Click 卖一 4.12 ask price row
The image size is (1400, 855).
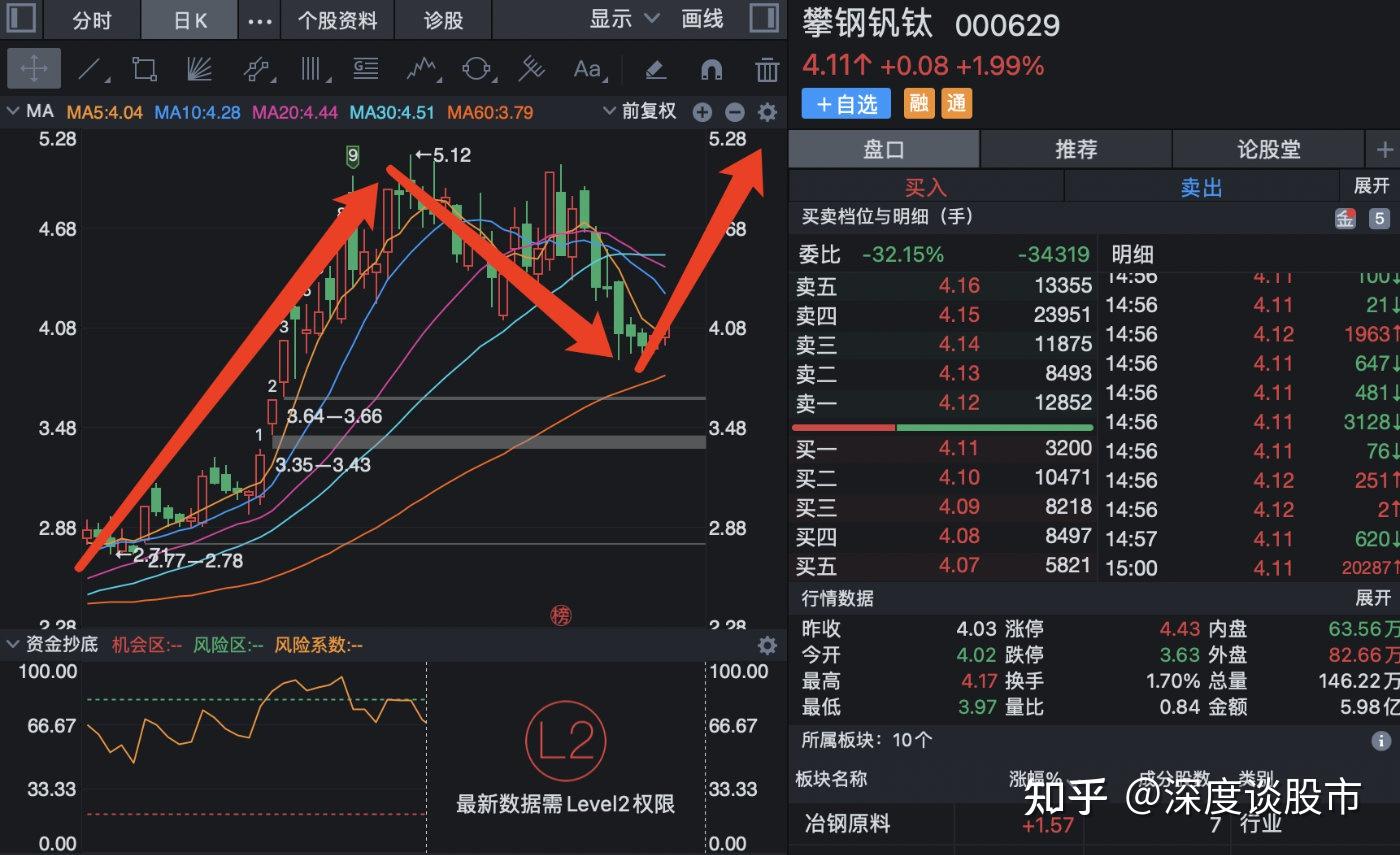point(942,403)
